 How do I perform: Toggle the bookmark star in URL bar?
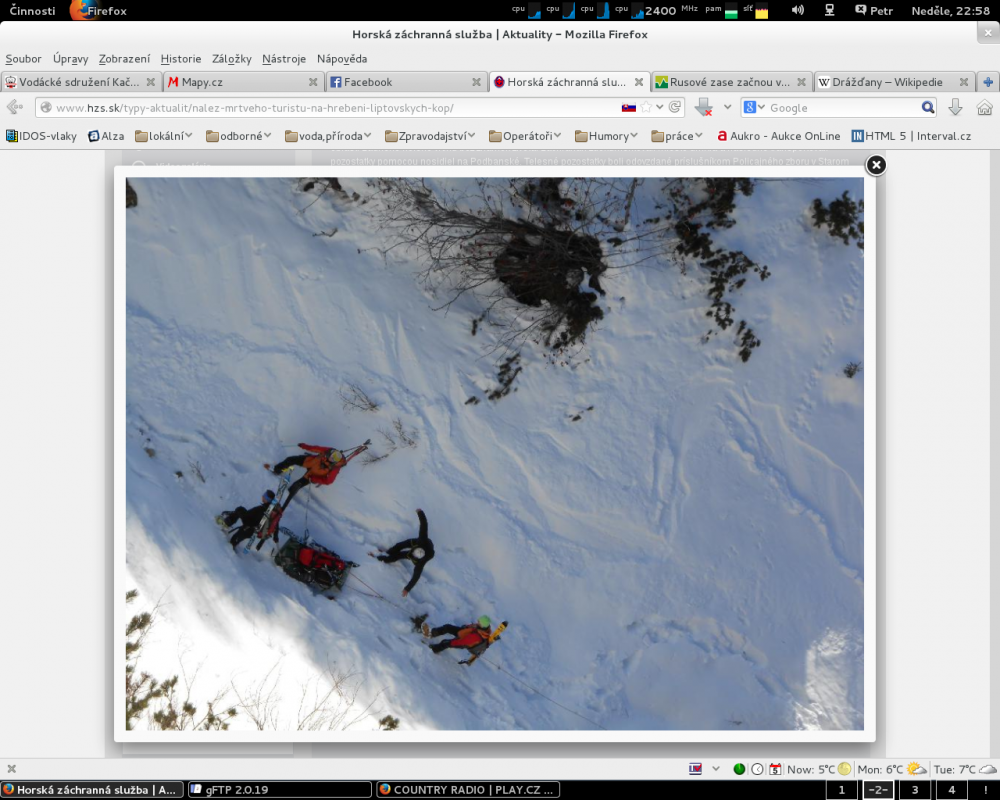pos(646,108)
